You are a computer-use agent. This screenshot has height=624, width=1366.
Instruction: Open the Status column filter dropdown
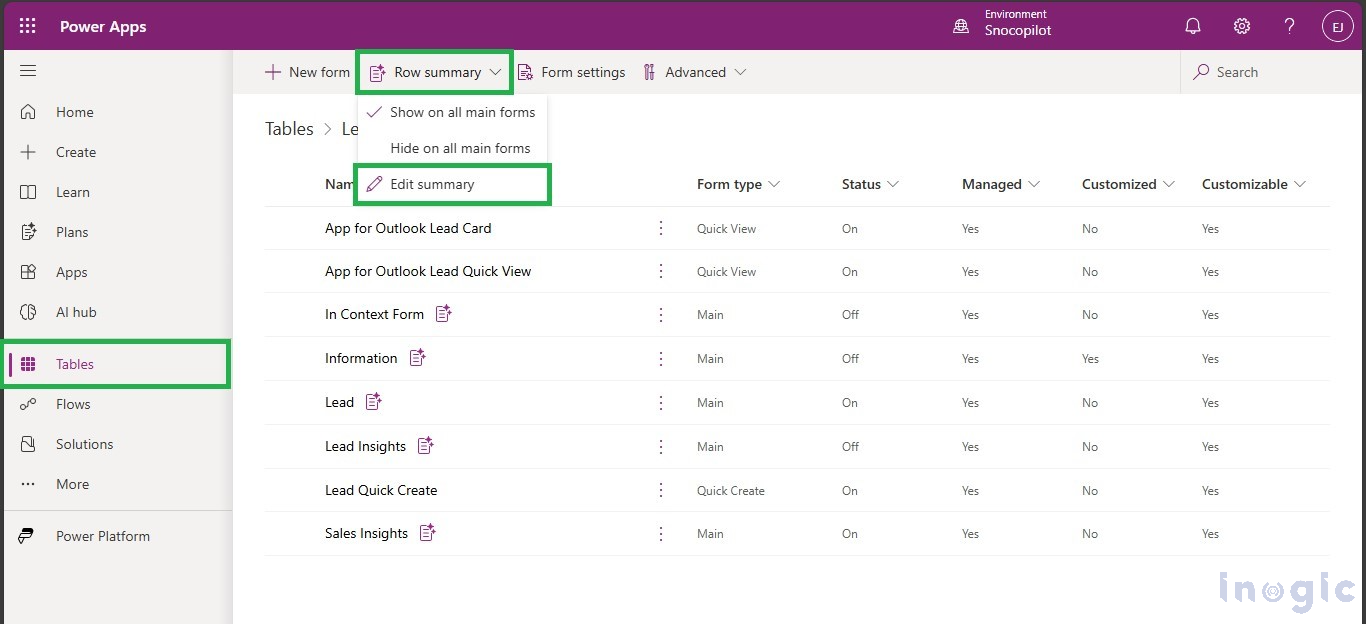[870, 184]
